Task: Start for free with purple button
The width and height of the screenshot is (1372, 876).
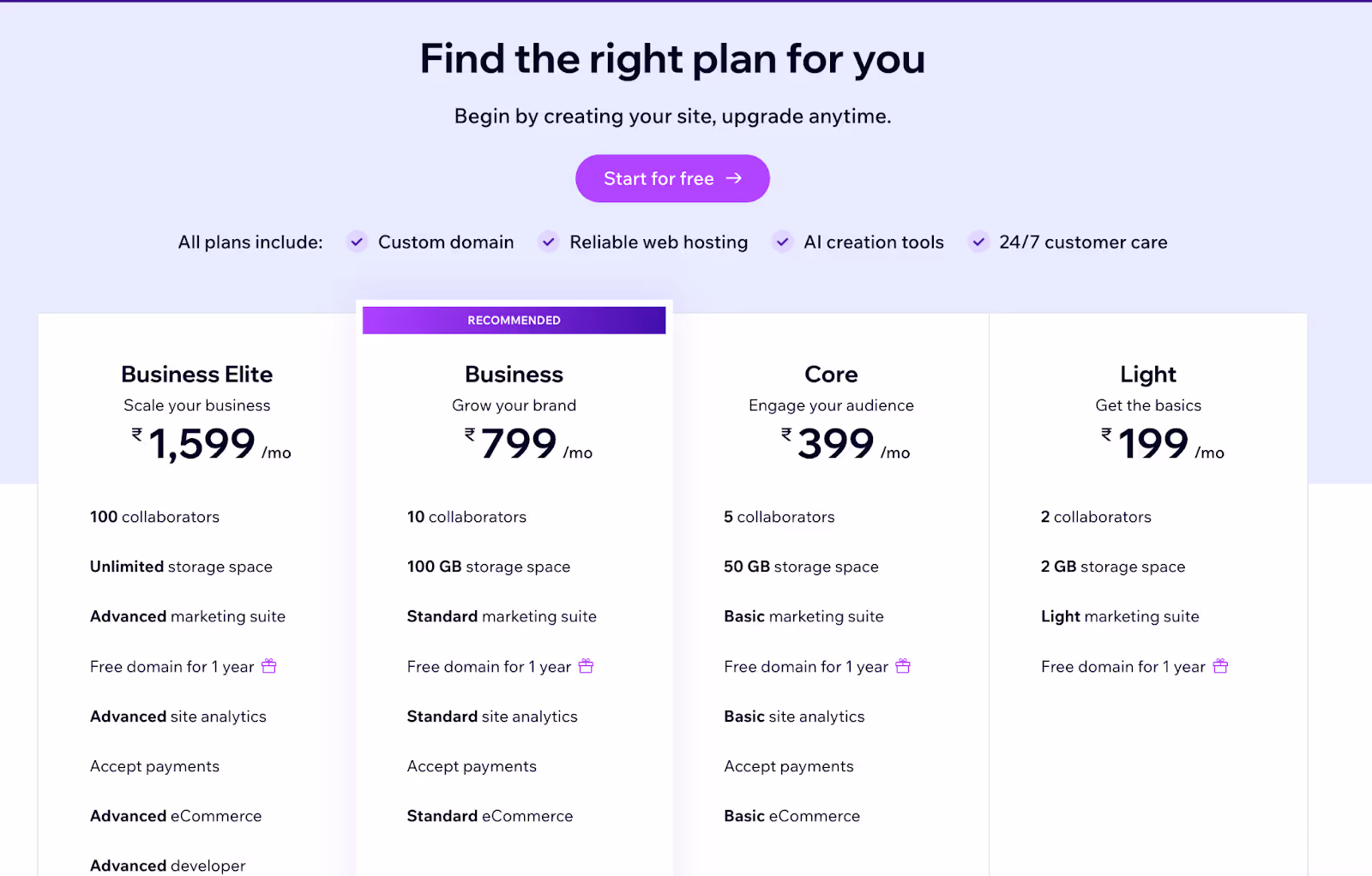Action: pyautogui.click(x=672, y=178)
